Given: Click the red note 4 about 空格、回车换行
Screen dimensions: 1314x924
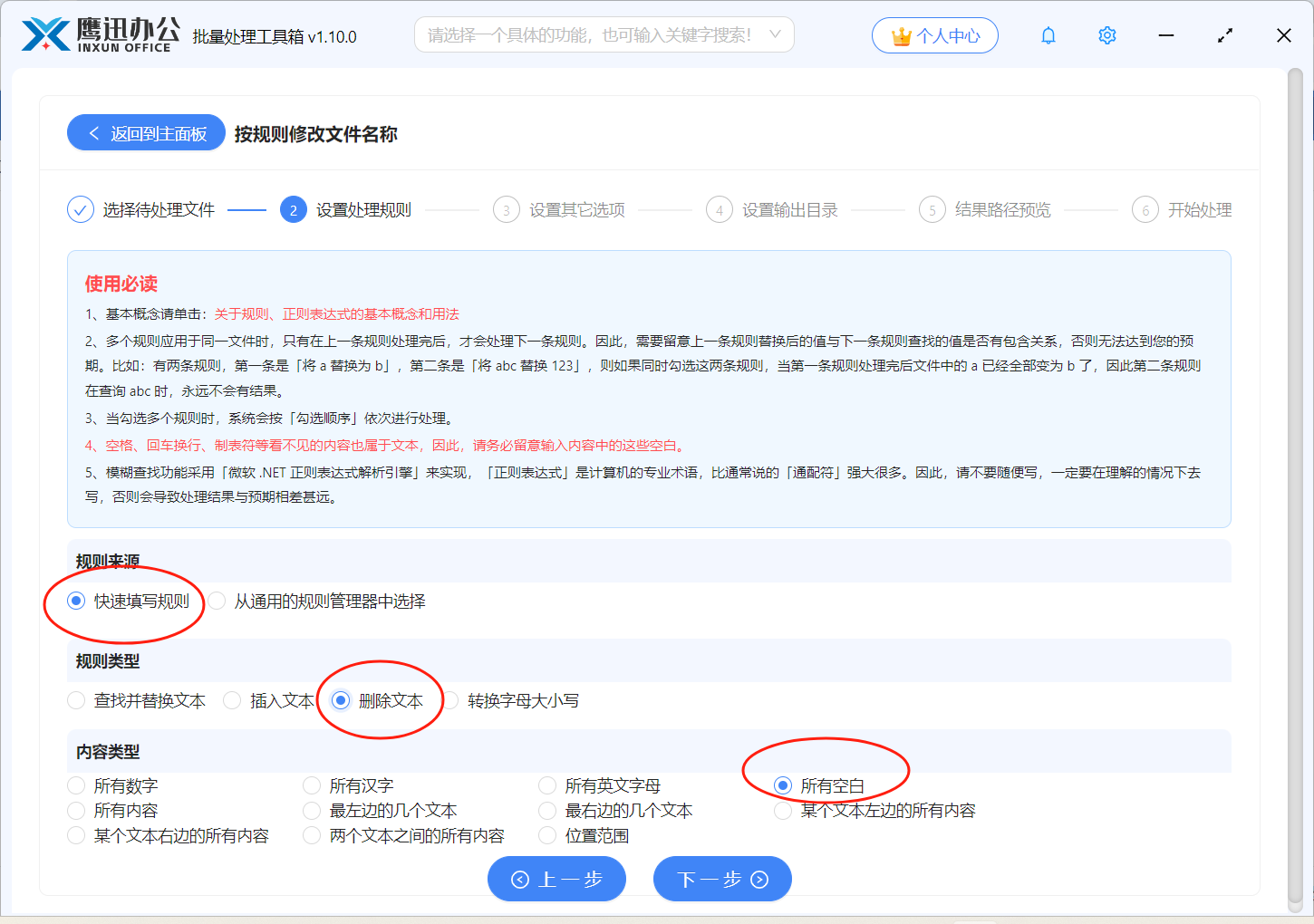Looking at the screenshot, I should pos(387,446).
